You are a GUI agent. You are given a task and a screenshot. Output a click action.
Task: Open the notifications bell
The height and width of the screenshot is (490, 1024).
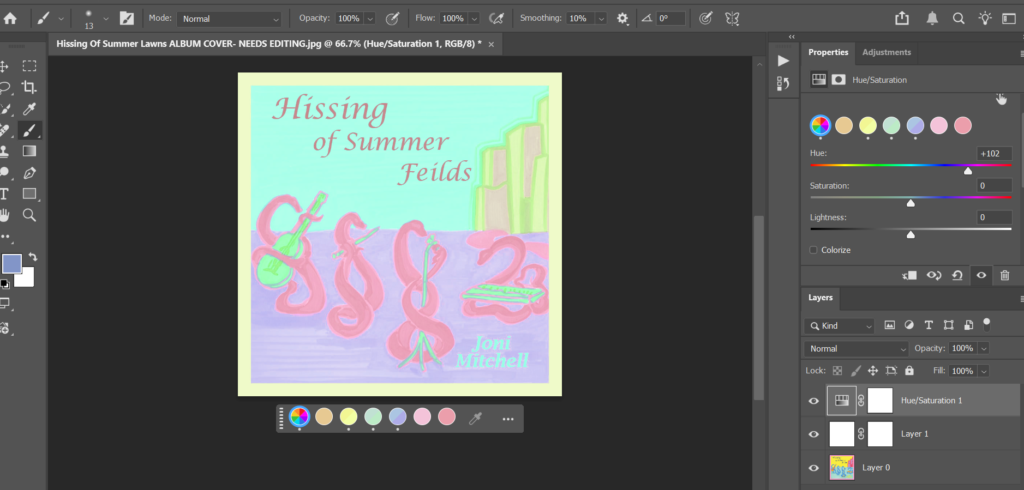[x=932, y=18]
